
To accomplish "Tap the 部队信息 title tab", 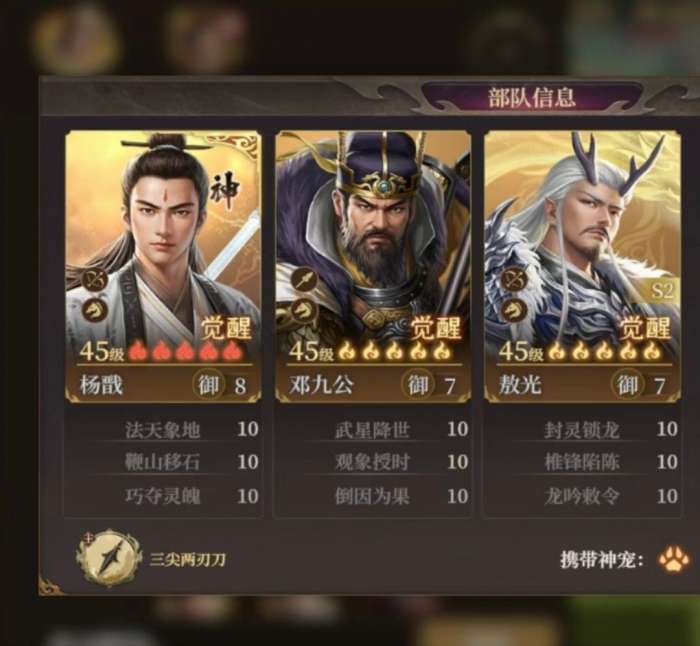I will (531, 97).
